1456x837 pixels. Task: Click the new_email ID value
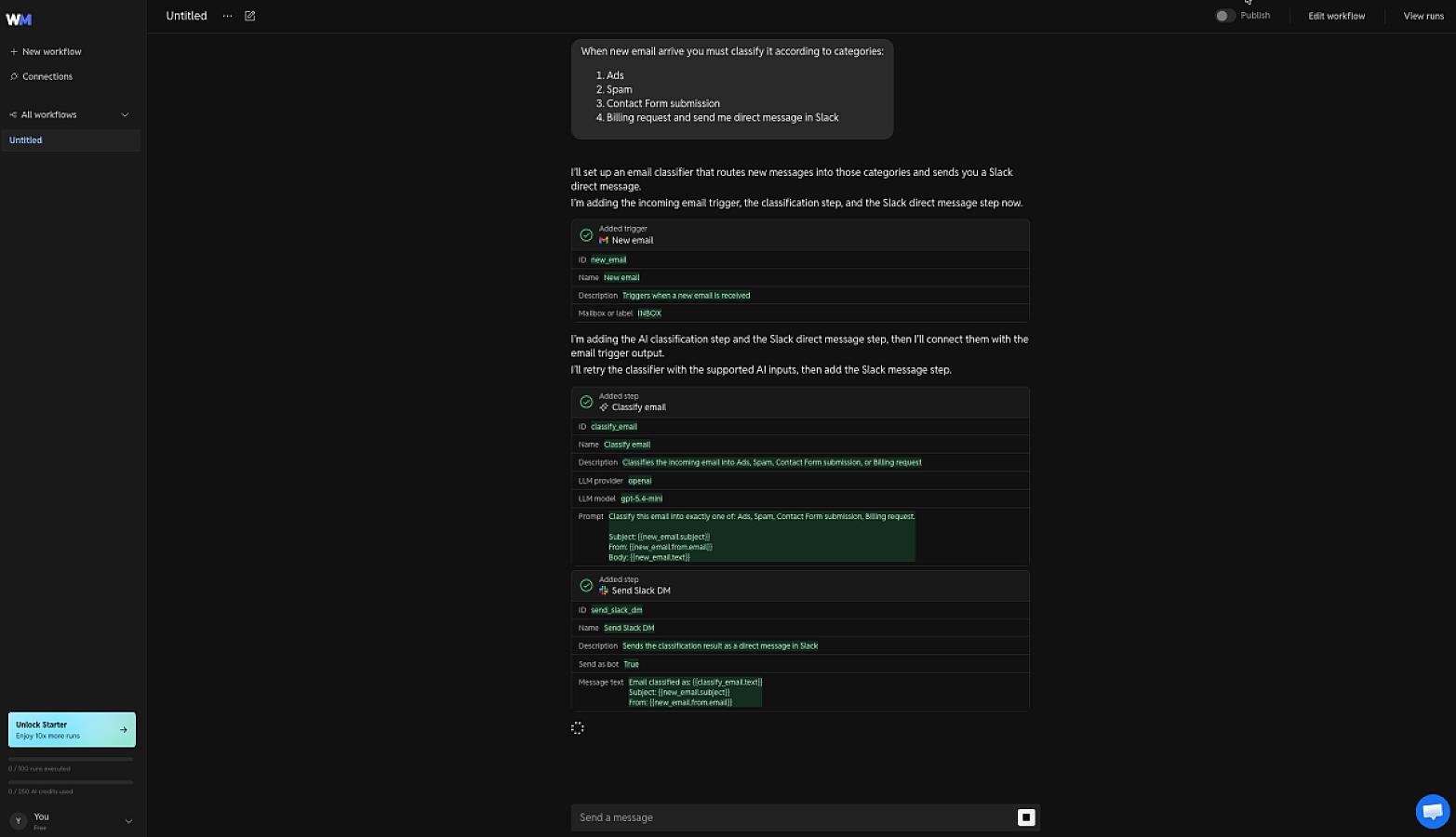(608, 259)
